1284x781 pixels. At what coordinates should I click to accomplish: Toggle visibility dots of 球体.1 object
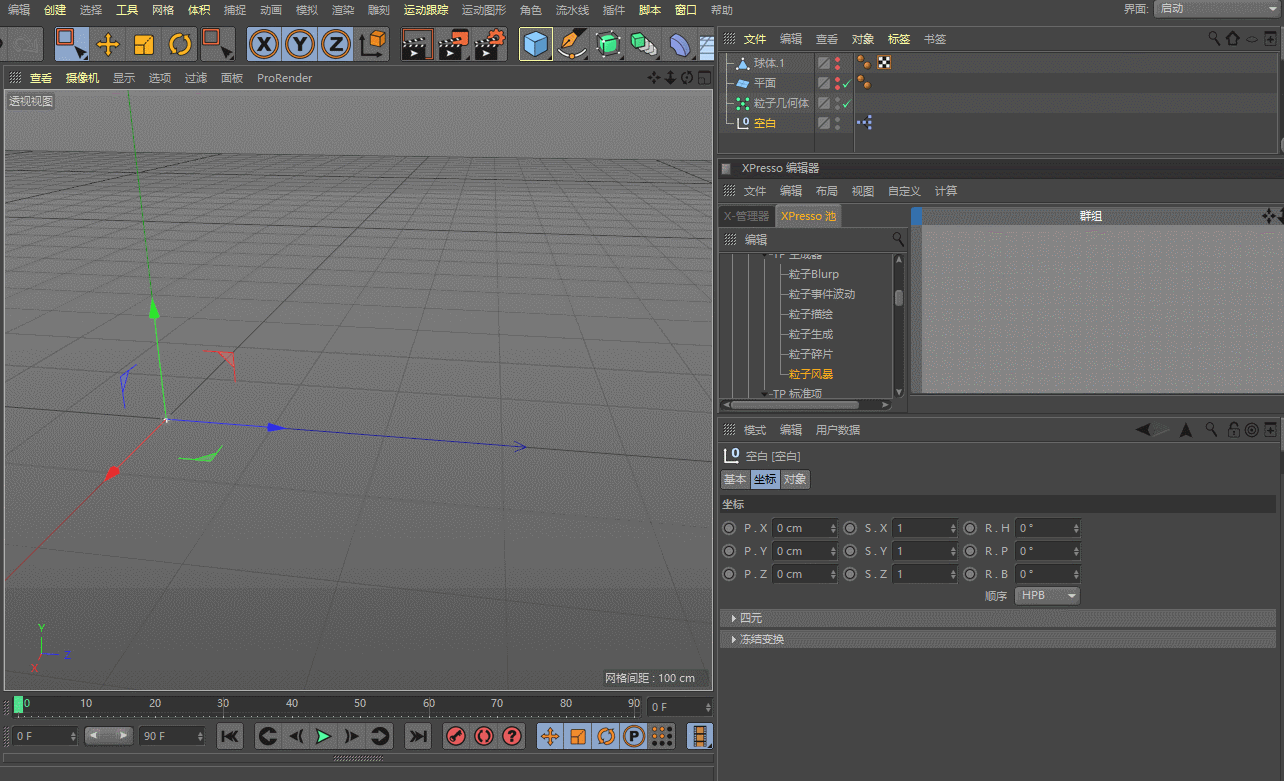tap(837, 63)
